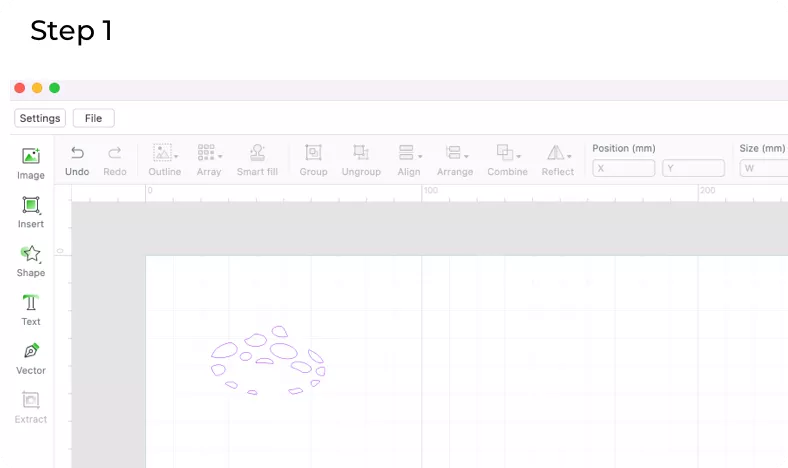The height and width of the screenshot is (468, 788).
Task: Click the Redo arrow icon
Action: coord(115,153)
